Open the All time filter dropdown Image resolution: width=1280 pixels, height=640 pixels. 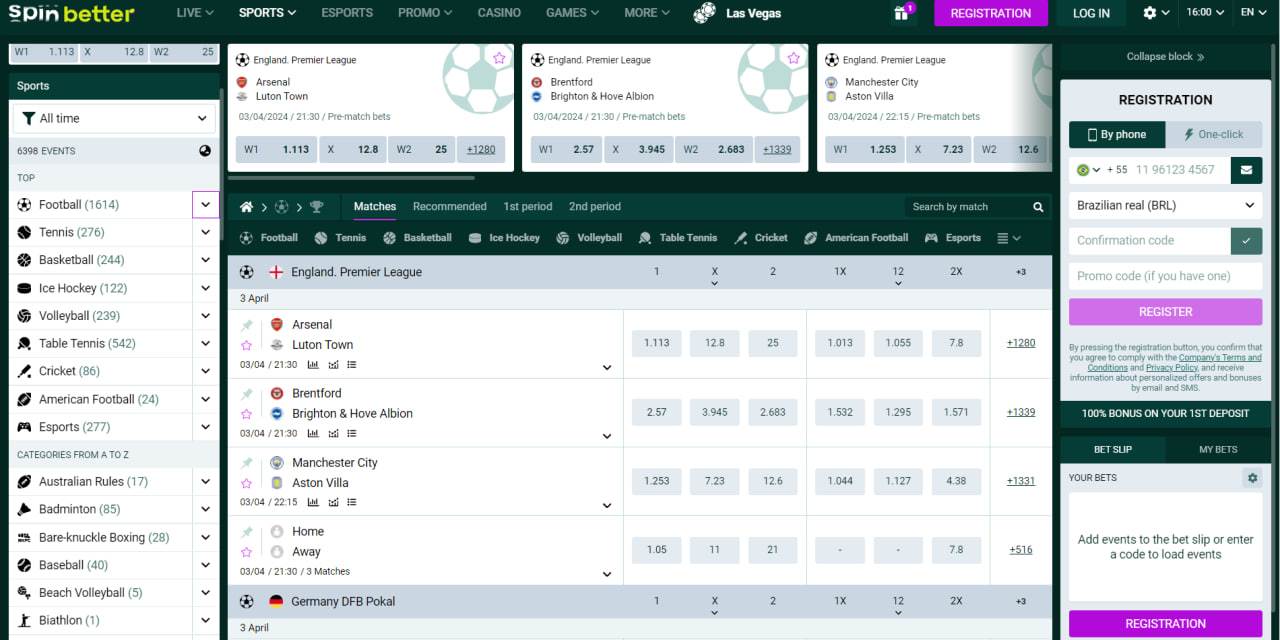(x=115, y=118)
